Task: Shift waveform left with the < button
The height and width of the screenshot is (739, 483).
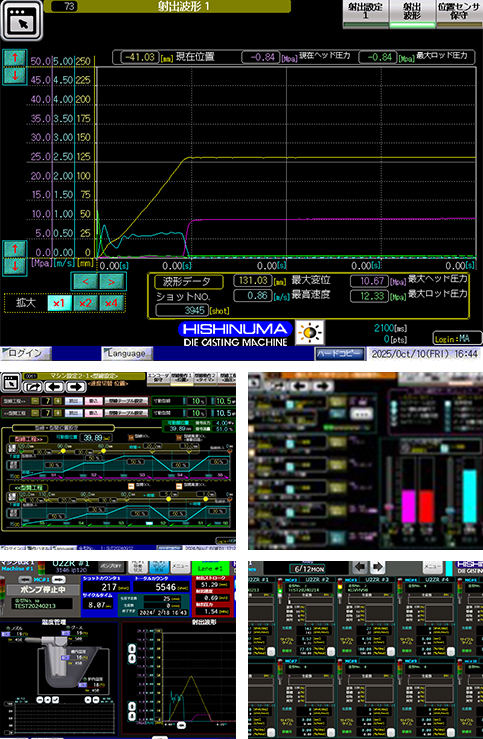Action: [84, 281]
